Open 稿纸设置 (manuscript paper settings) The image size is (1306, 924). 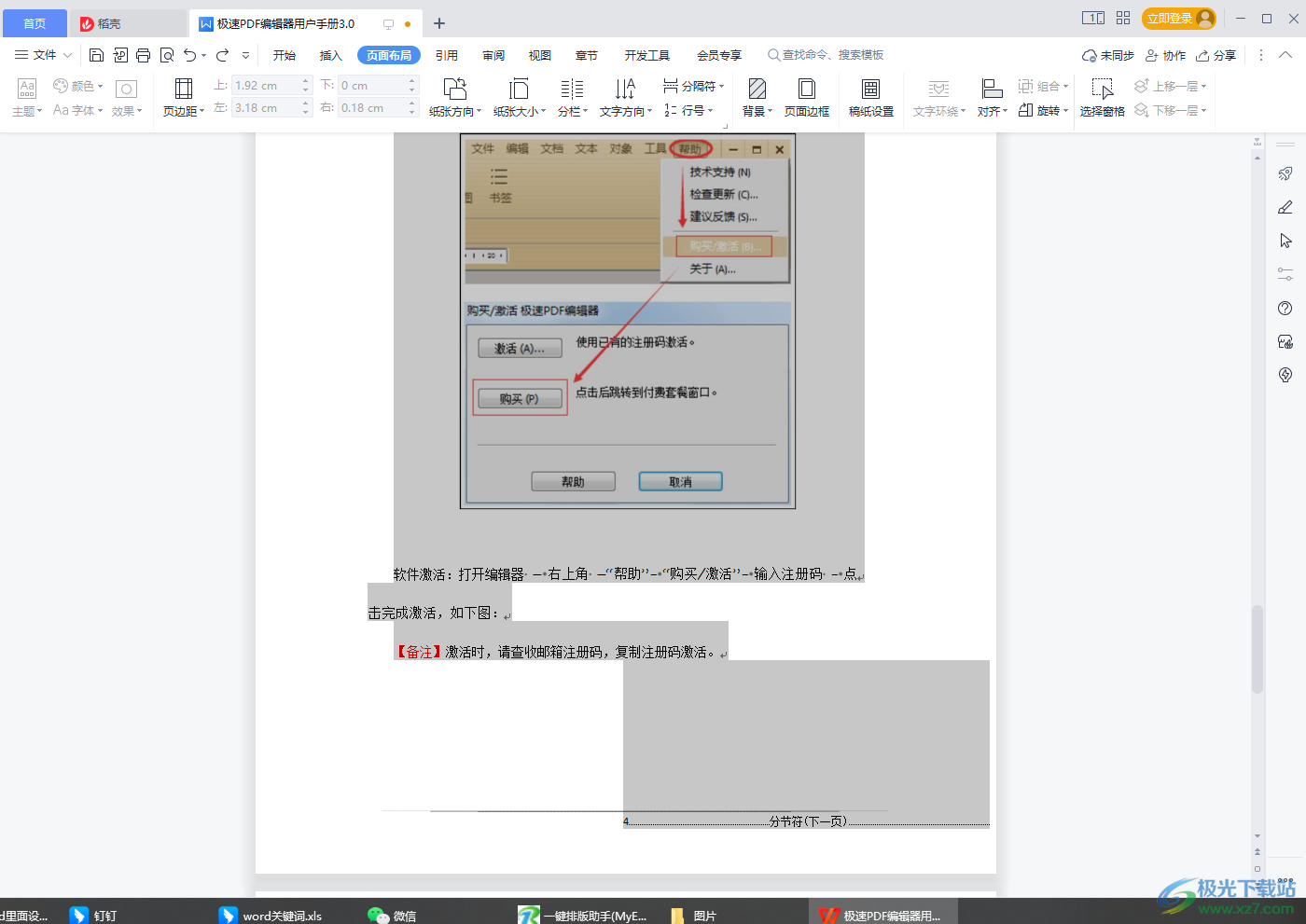click(x=871, y=97)
